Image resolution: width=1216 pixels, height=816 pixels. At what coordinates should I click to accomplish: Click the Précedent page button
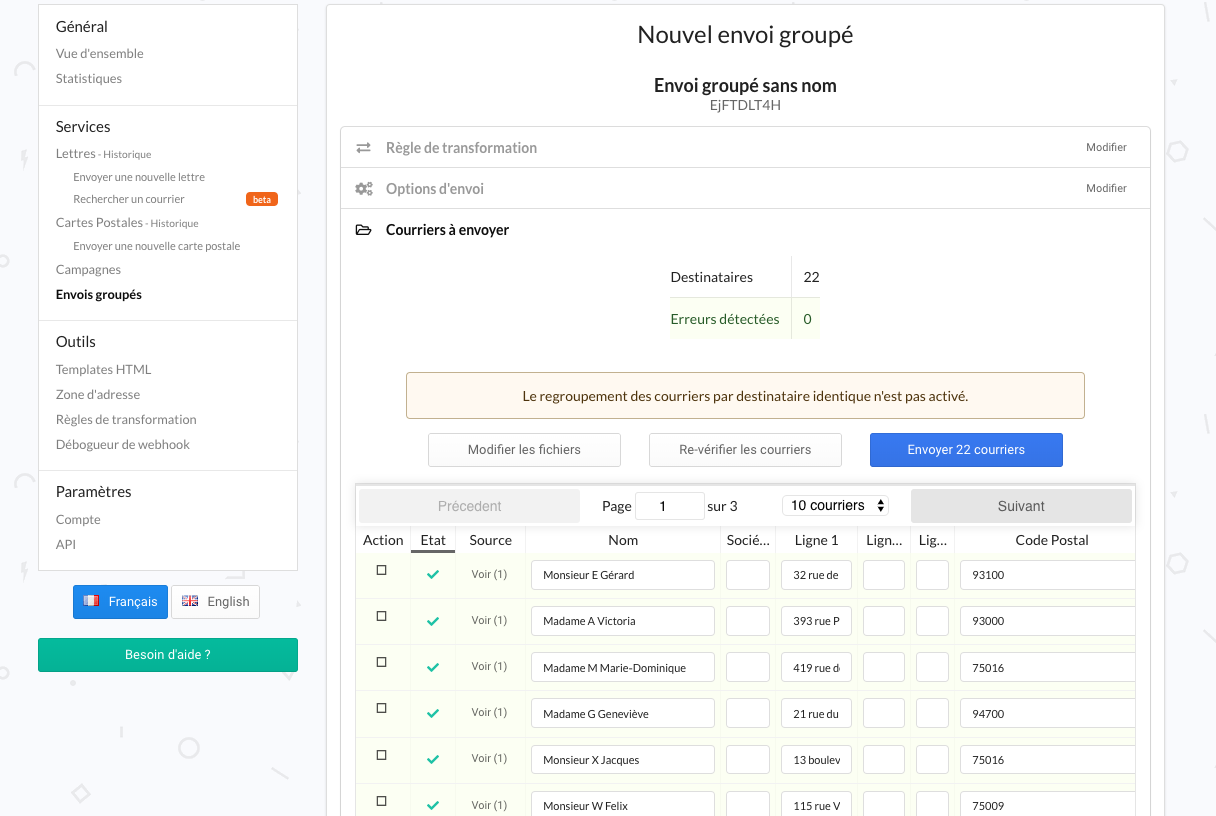tap(469, 506)
